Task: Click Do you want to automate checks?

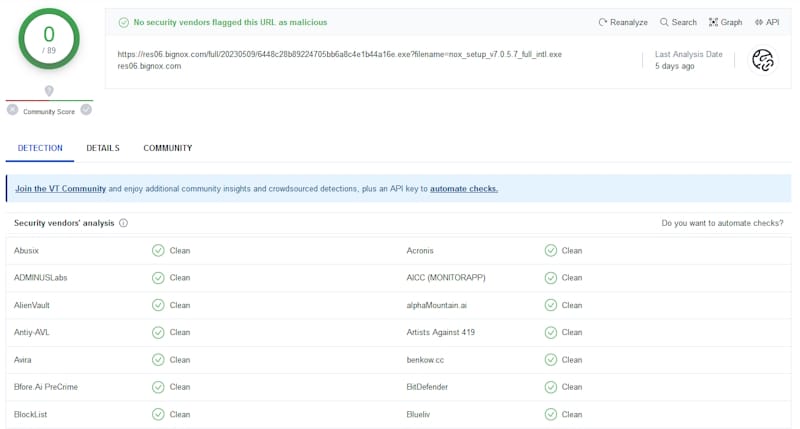Action: pyautogui.click(x=722, y=223)
